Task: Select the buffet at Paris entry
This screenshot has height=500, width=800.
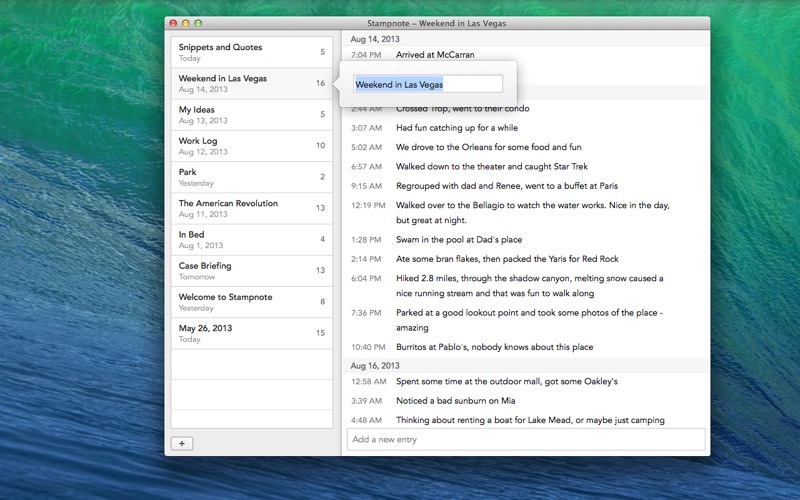Action: [x=507, y=186]
